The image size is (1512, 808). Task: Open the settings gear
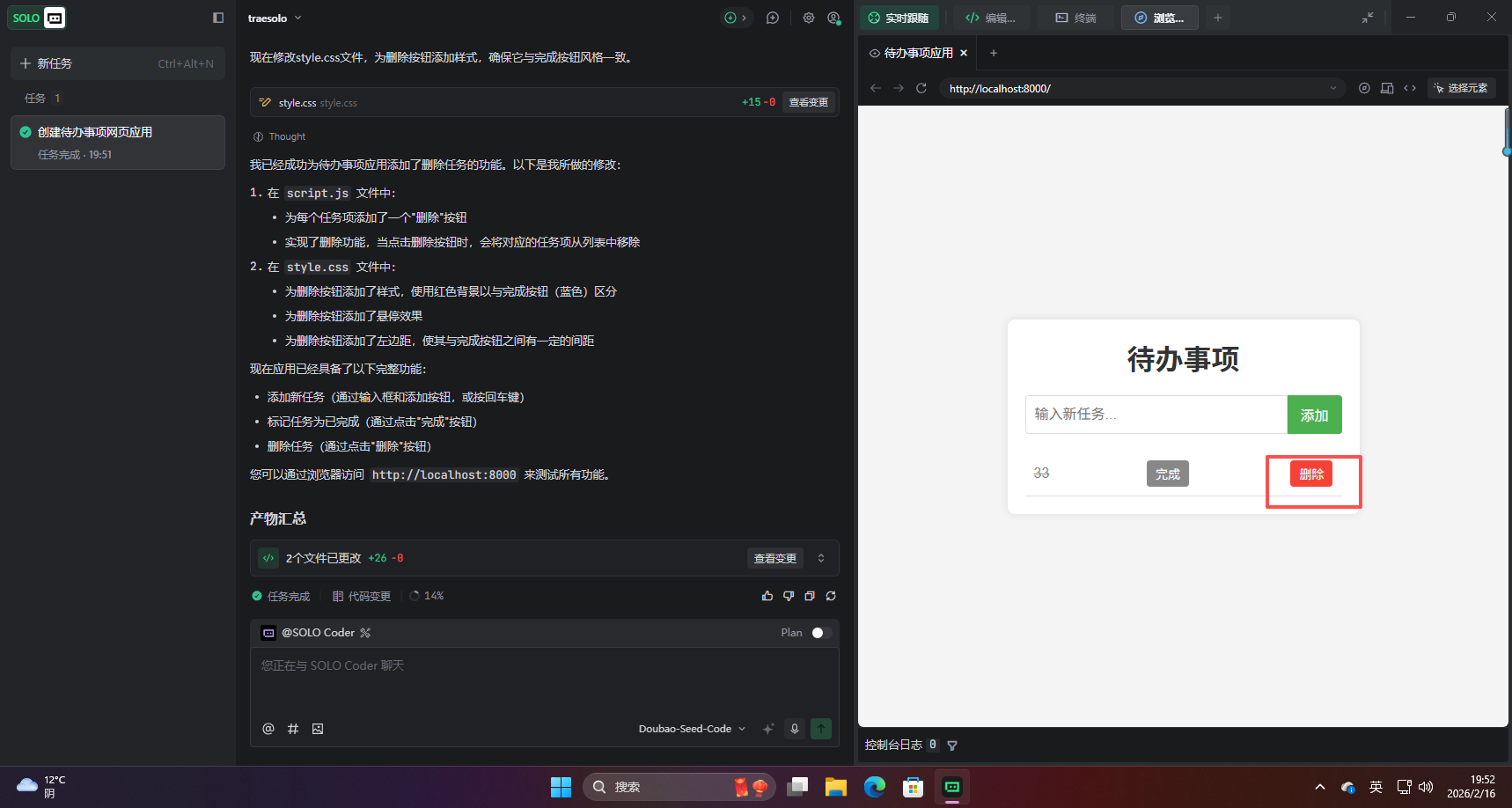809,18
